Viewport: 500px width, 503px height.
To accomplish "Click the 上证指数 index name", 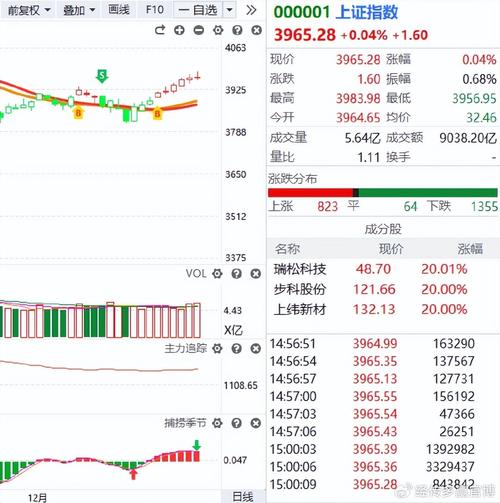I will click(367, 13).
